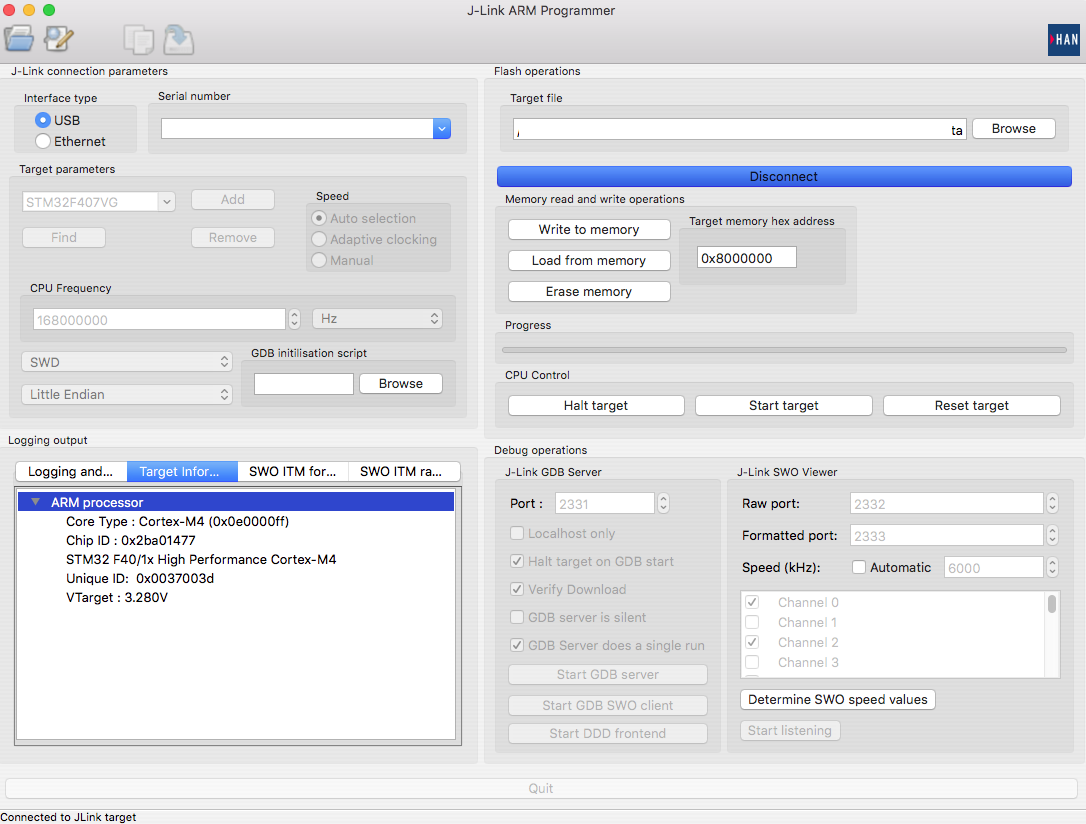This screenshot has width=1086, height=824.
Task: Choose Auto selection speed option
Action: [x=319, y=218]
